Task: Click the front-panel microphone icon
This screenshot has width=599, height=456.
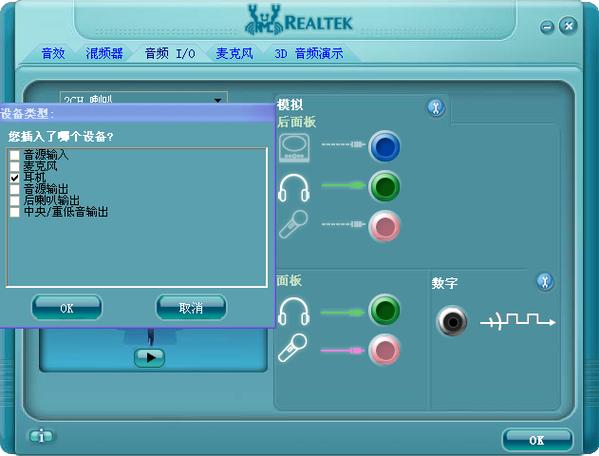Action: click(x=293, y=348)
